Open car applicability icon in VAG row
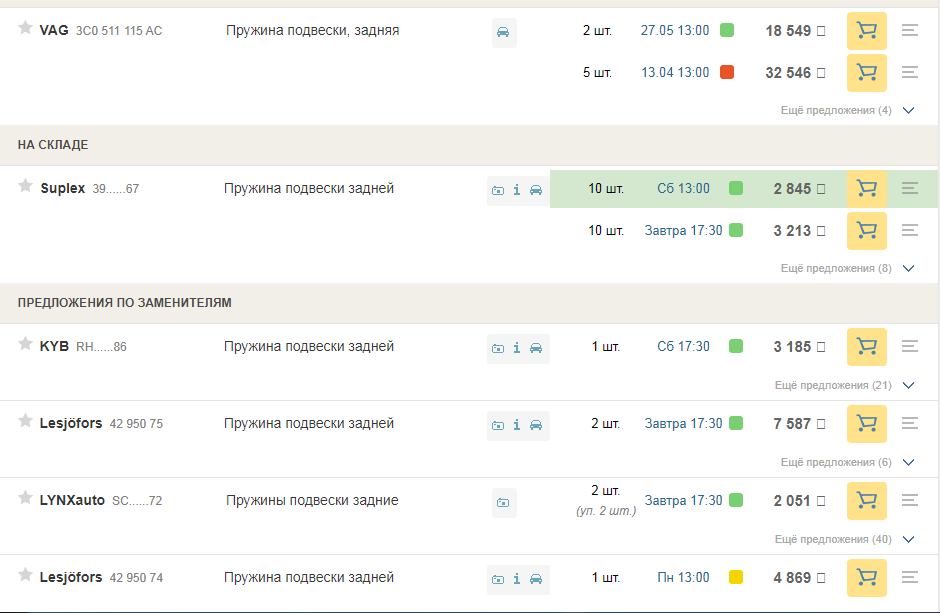The image size is (940, 613). pyautogui.click(x=503, y=32)
